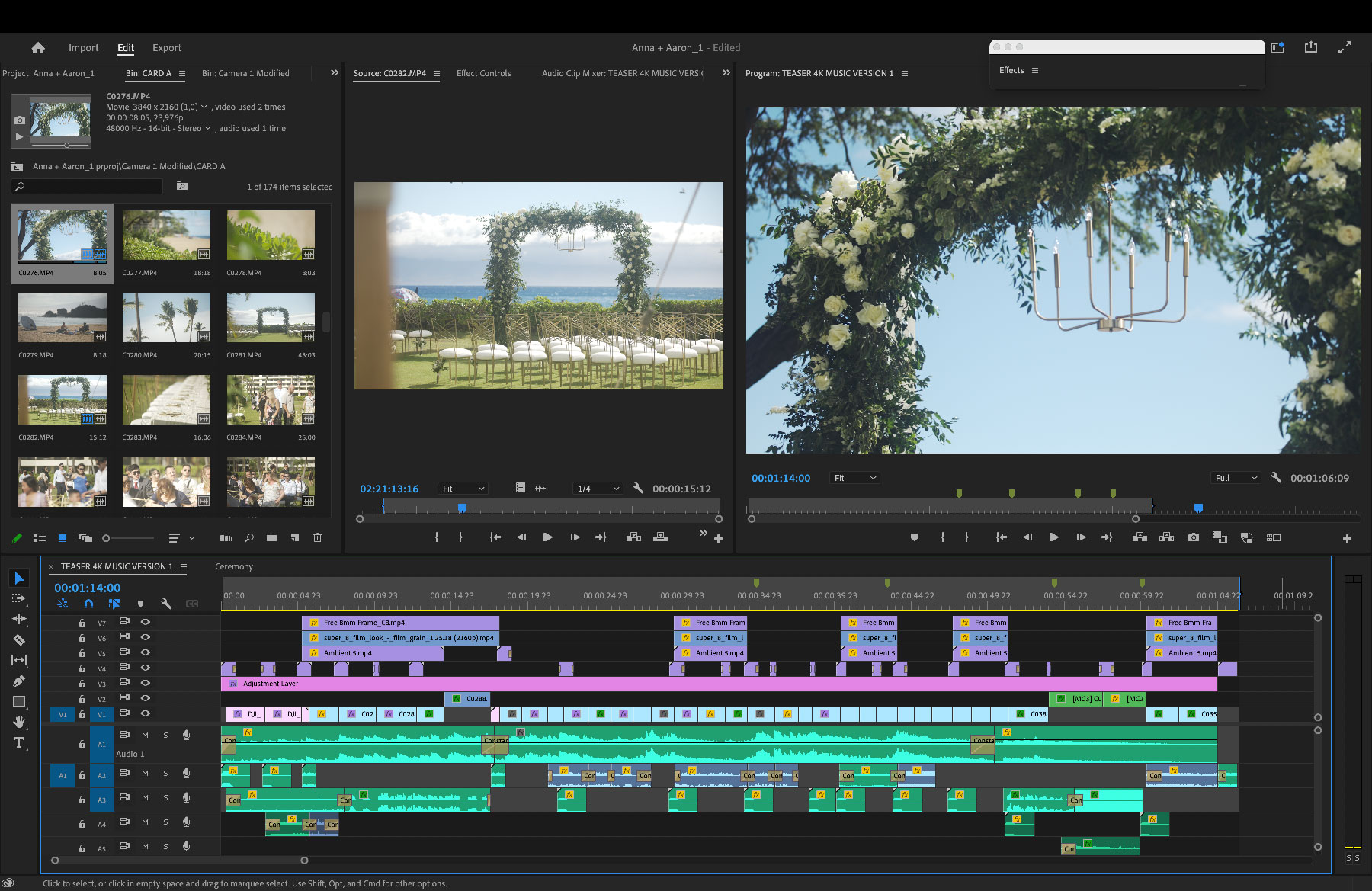Click the captions CC icon in the timeline

(192, 604)
